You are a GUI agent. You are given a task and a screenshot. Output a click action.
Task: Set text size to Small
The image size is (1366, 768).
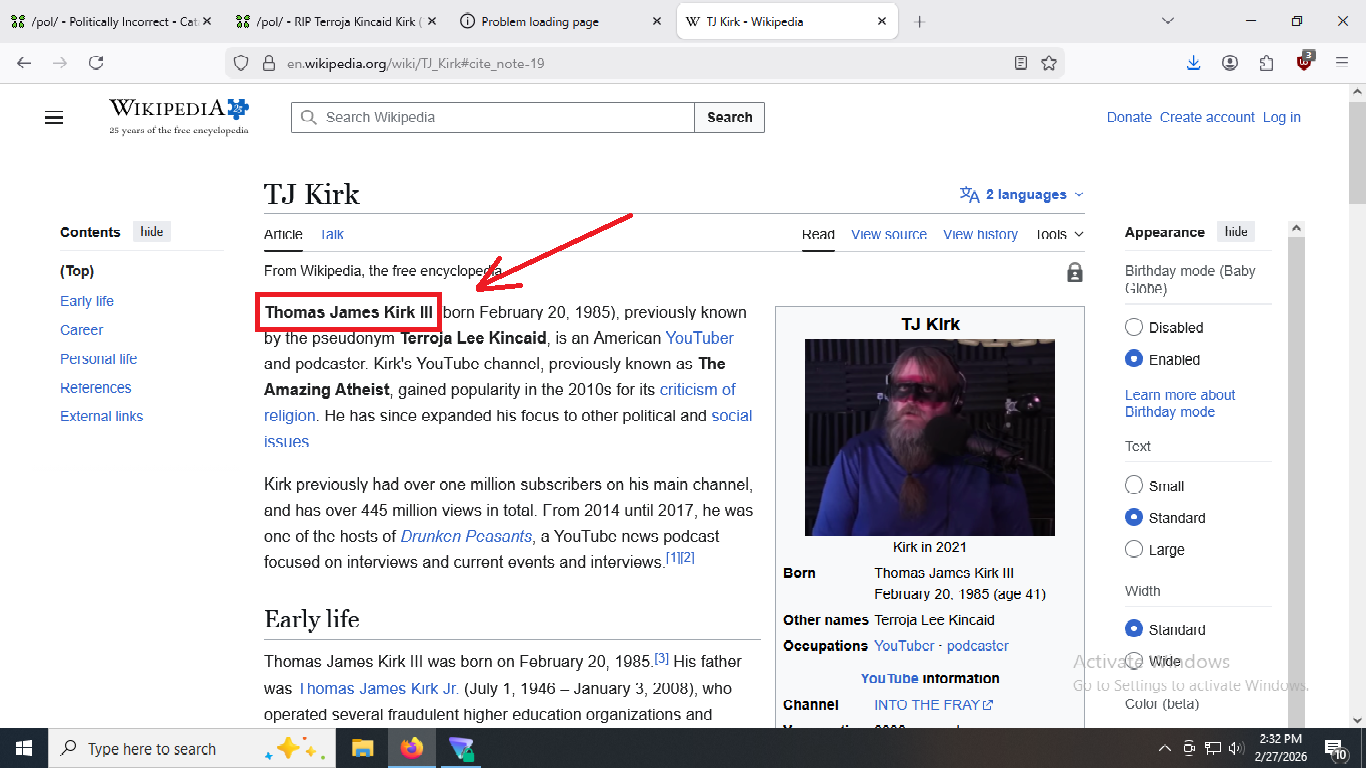point(1134,485)
